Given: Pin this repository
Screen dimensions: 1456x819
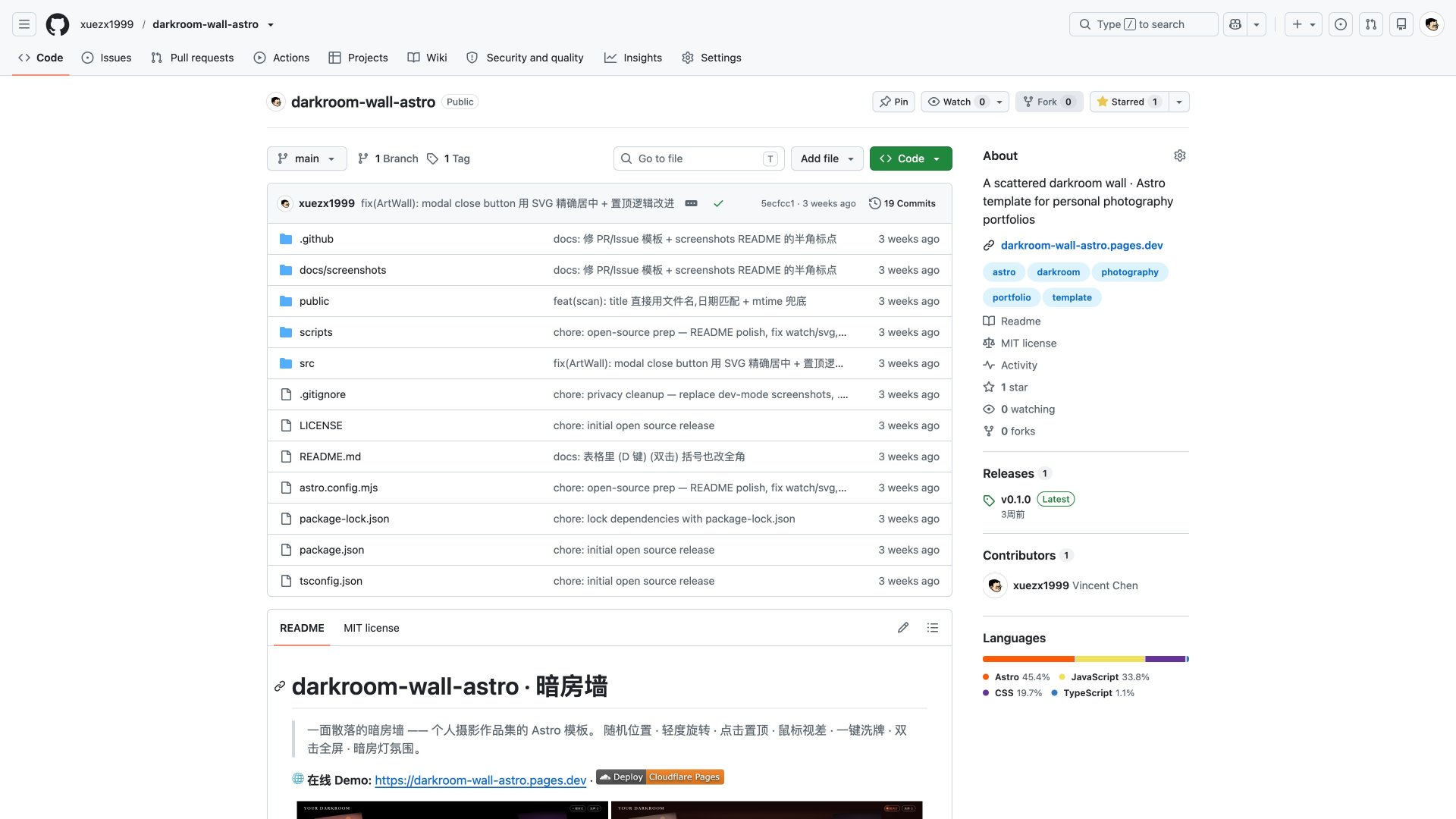Looking at the screenshot, I should 894,102.
